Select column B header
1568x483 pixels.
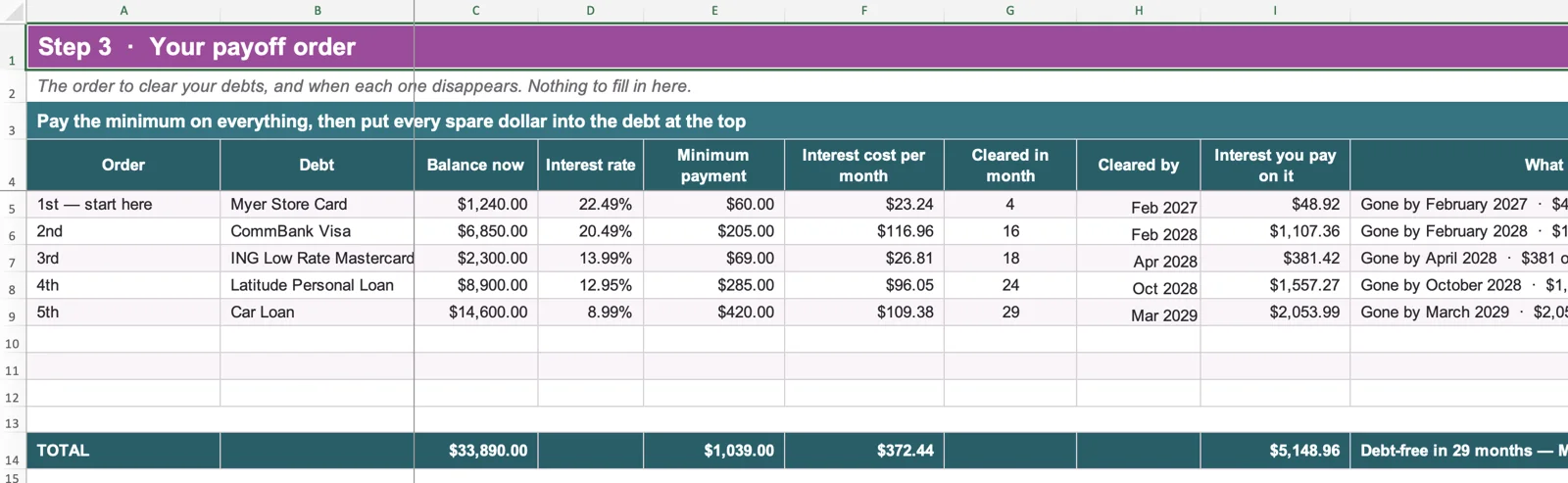(318, 11)
